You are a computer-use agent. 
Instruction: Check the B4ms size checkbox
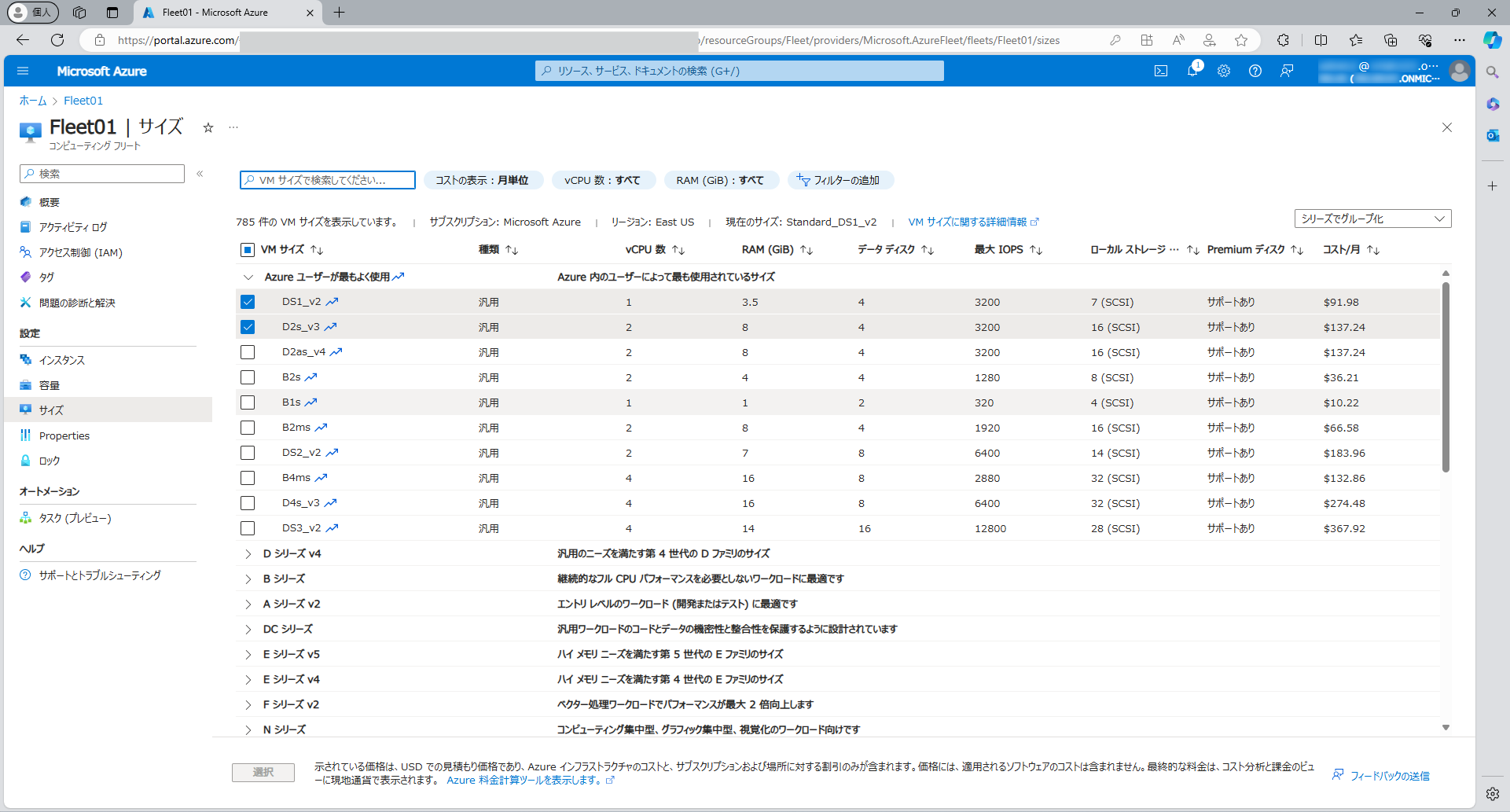248,478
